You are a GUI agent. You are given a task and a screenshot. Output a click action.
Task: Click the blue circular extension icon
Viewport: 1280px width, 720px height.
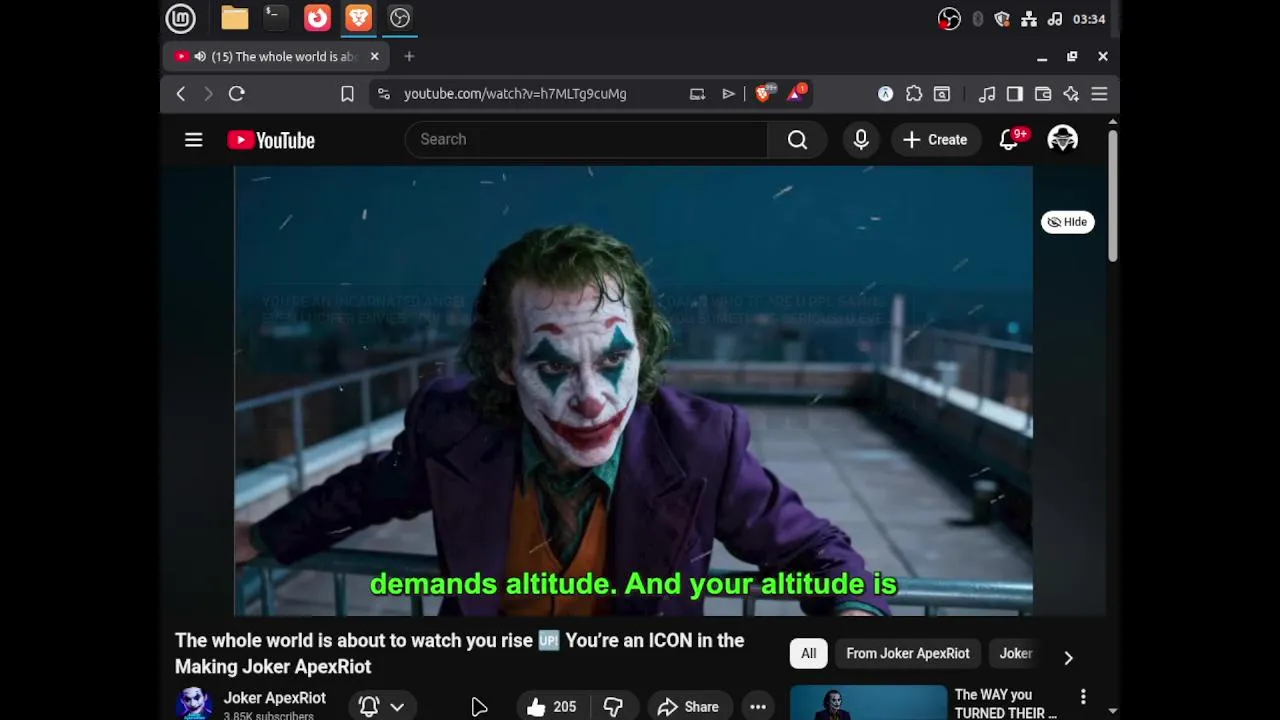886,94
